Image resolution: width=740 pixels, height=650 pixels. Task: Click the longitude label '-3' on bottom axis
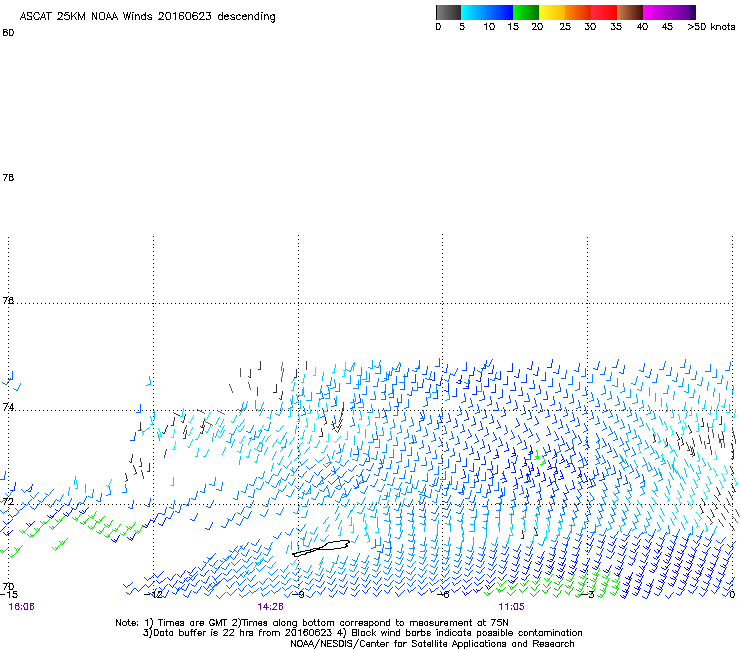coord(588,594)
